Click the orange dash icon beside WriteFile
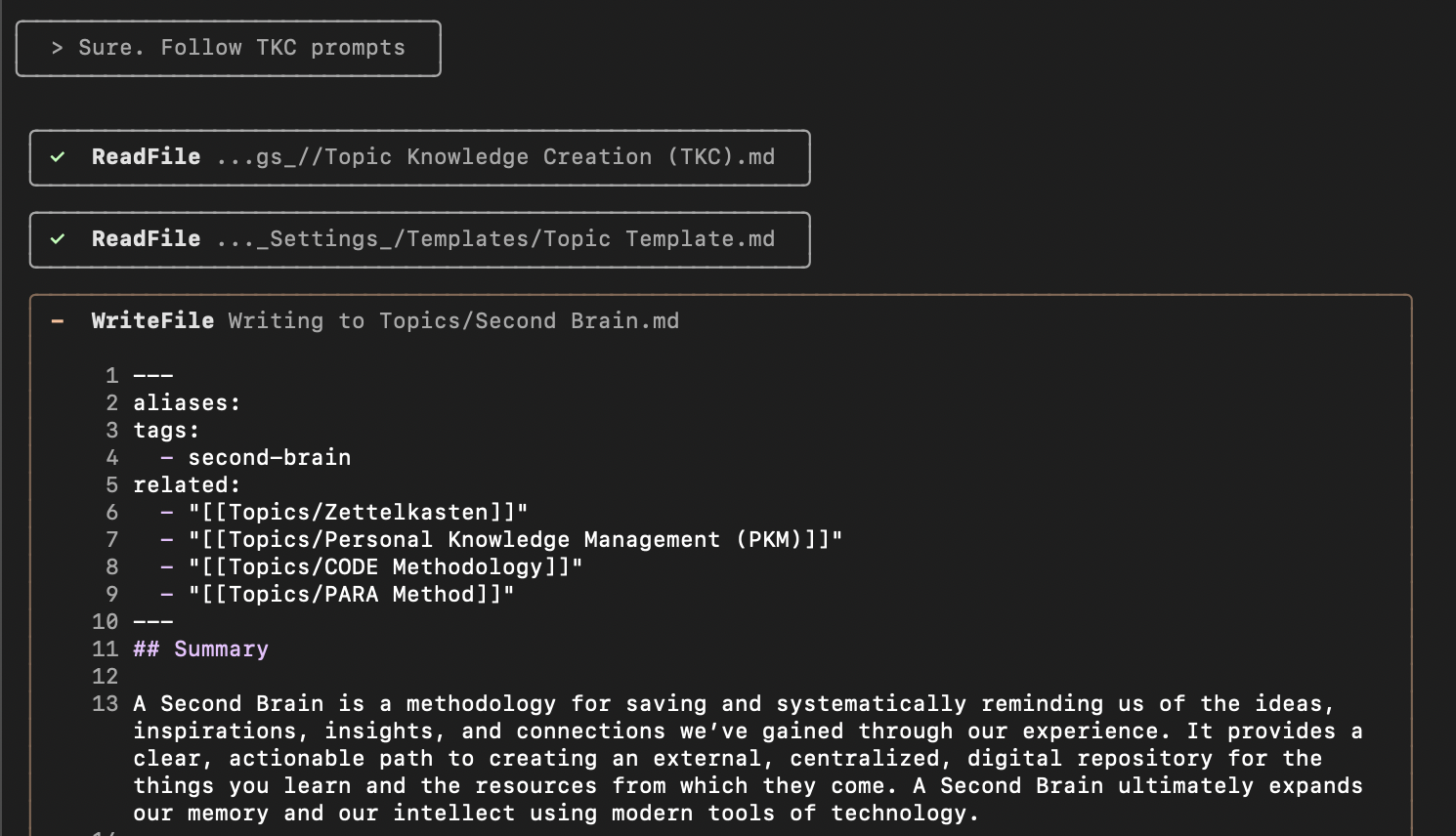The width and height of the screenshot is (1456, 836). pos(59,321)
